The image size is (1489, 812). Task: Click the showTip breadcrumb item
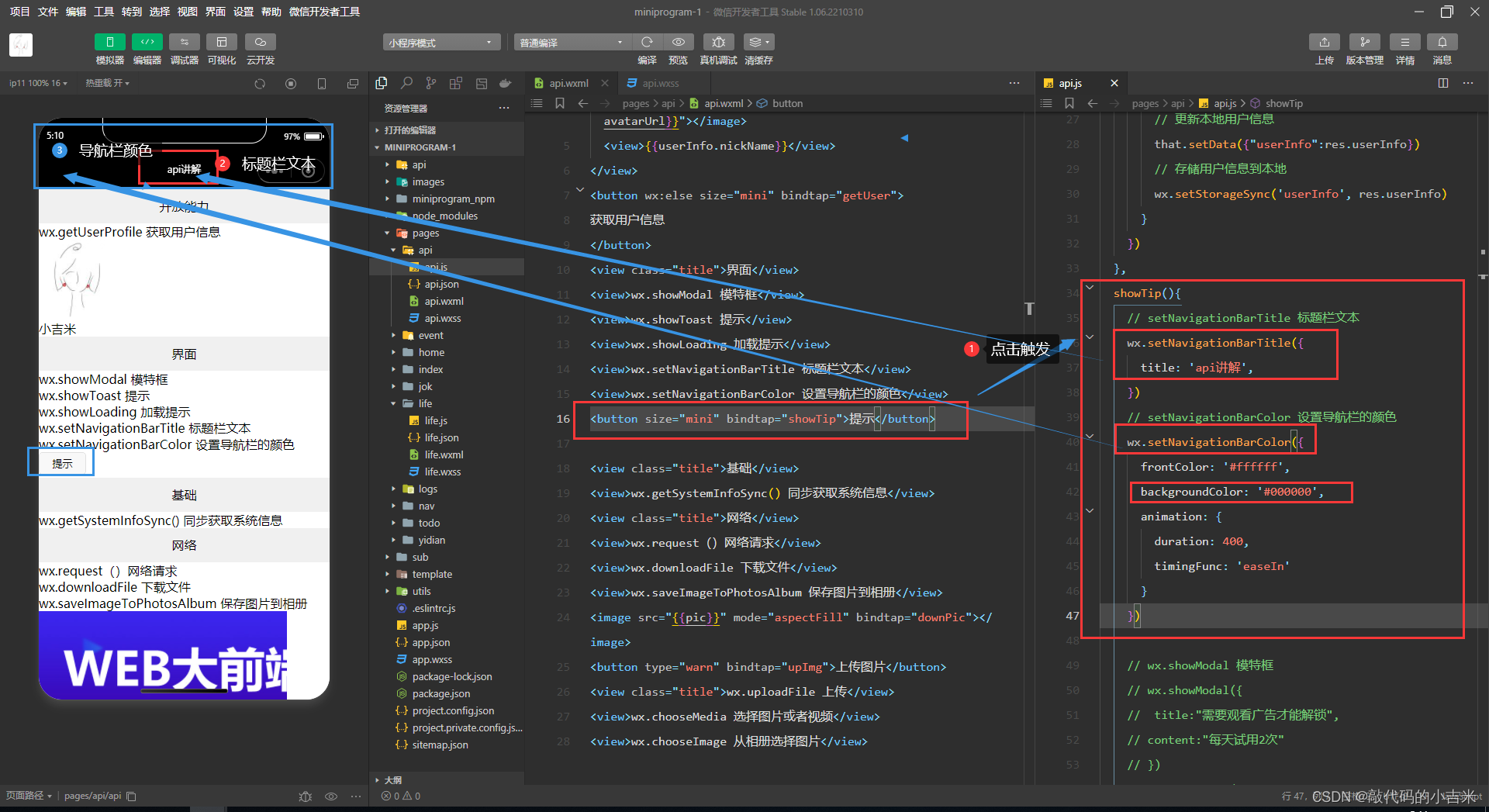(x=1277, y=103)
